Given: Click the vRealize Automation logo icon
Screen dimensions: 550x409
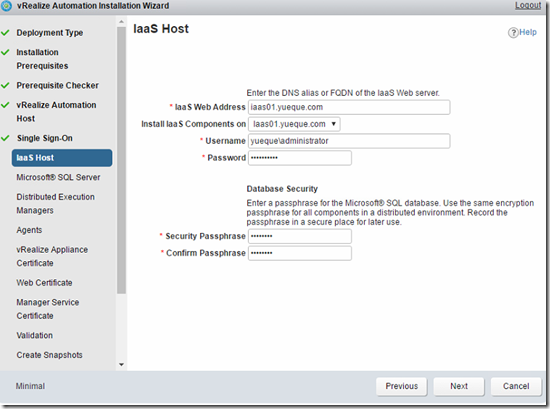Looking at the screenshot, I should click(6, 6).
